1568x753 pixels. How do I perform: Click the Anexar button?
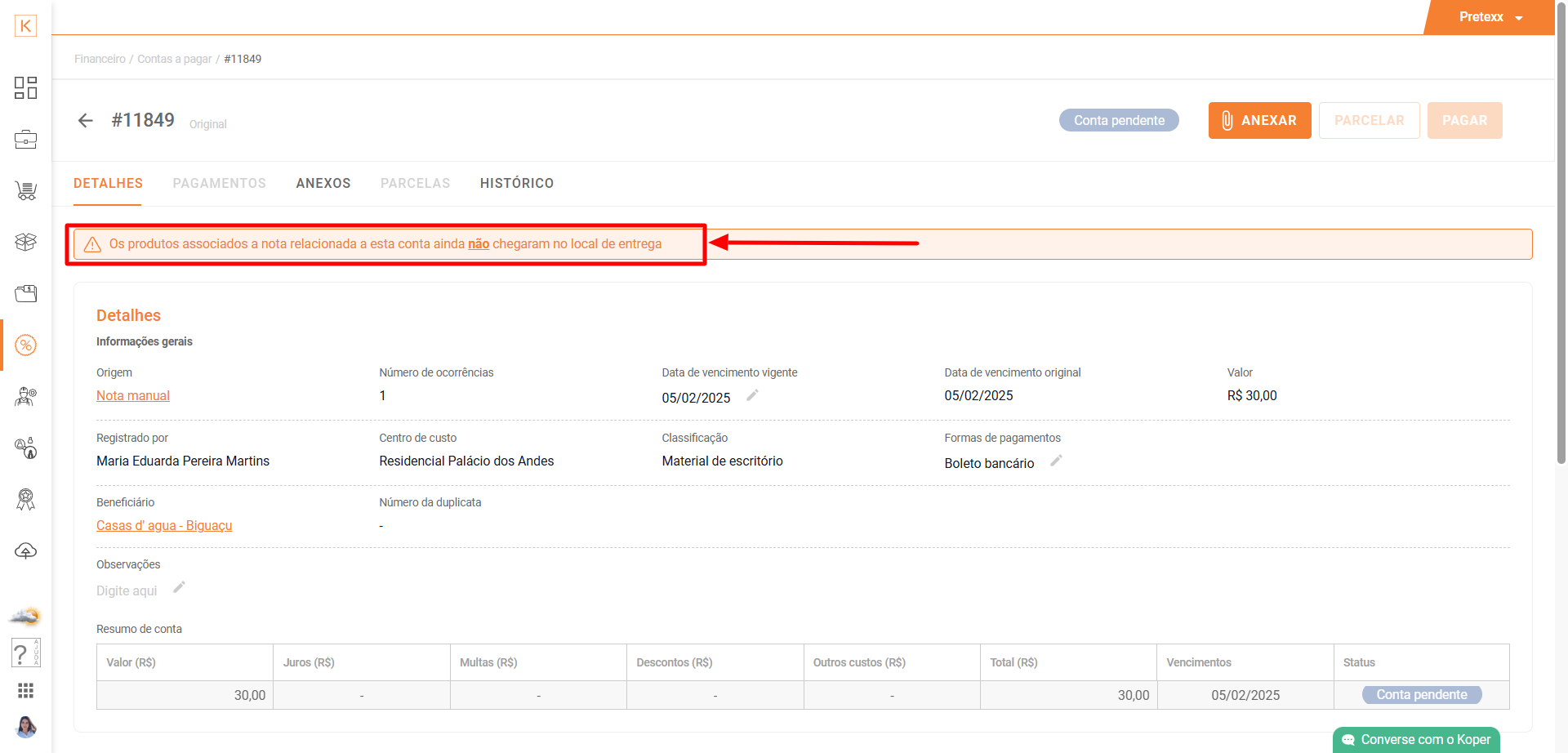point(1259,121)
